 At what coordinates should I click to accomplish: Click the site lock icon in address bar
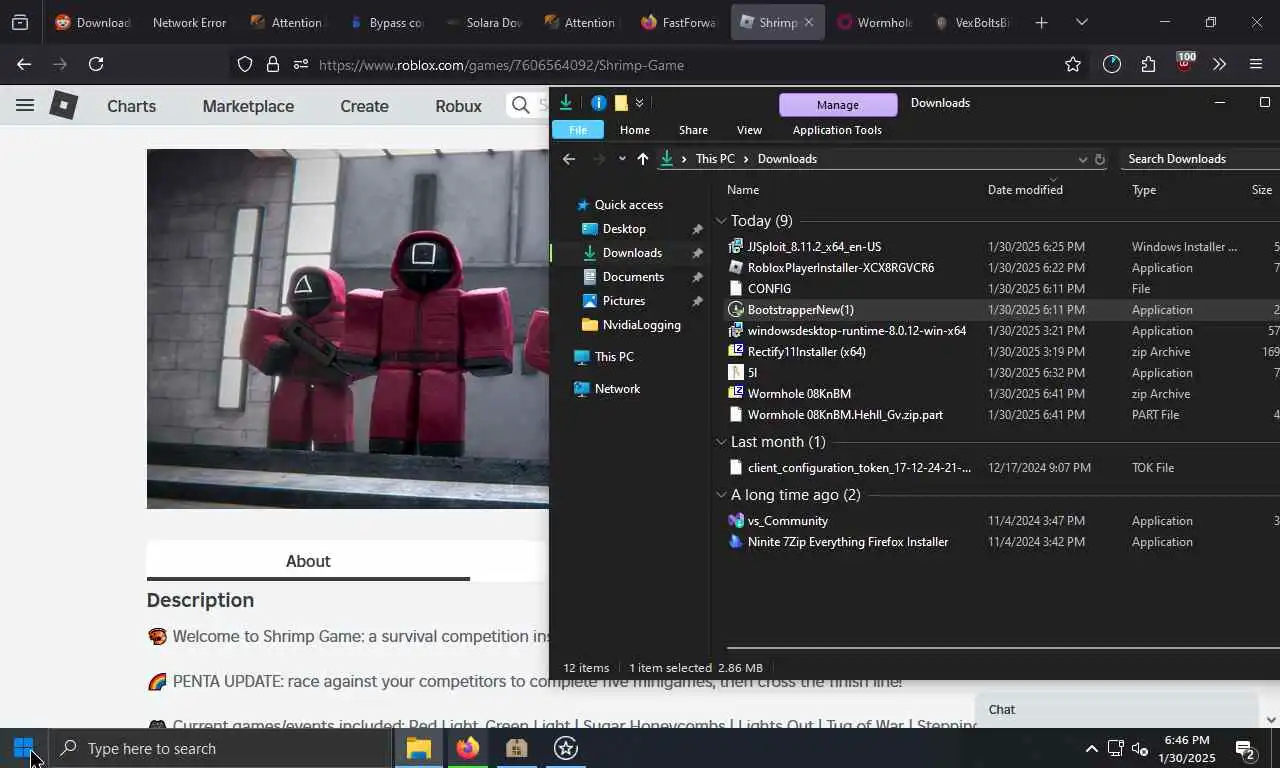pyautogui.click(x=272, y=64)
